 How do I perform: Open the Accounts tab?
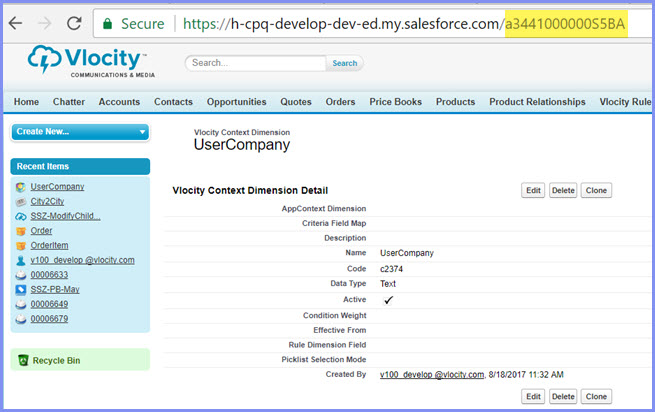(119, 102)
